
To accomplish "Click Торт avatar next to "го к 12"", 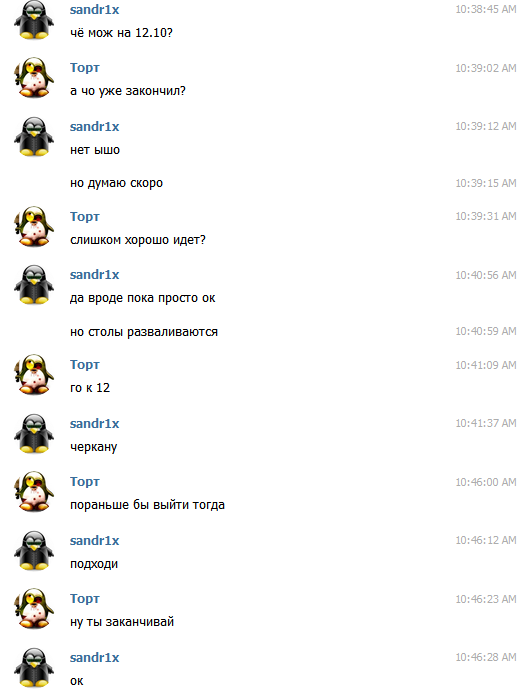I will 34,375.
